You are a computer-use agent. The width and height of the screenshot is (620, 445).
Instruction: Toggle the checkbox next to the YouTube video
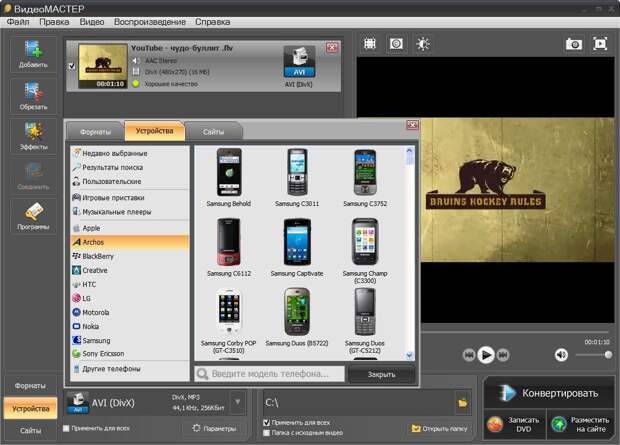(x=70, y=67)
